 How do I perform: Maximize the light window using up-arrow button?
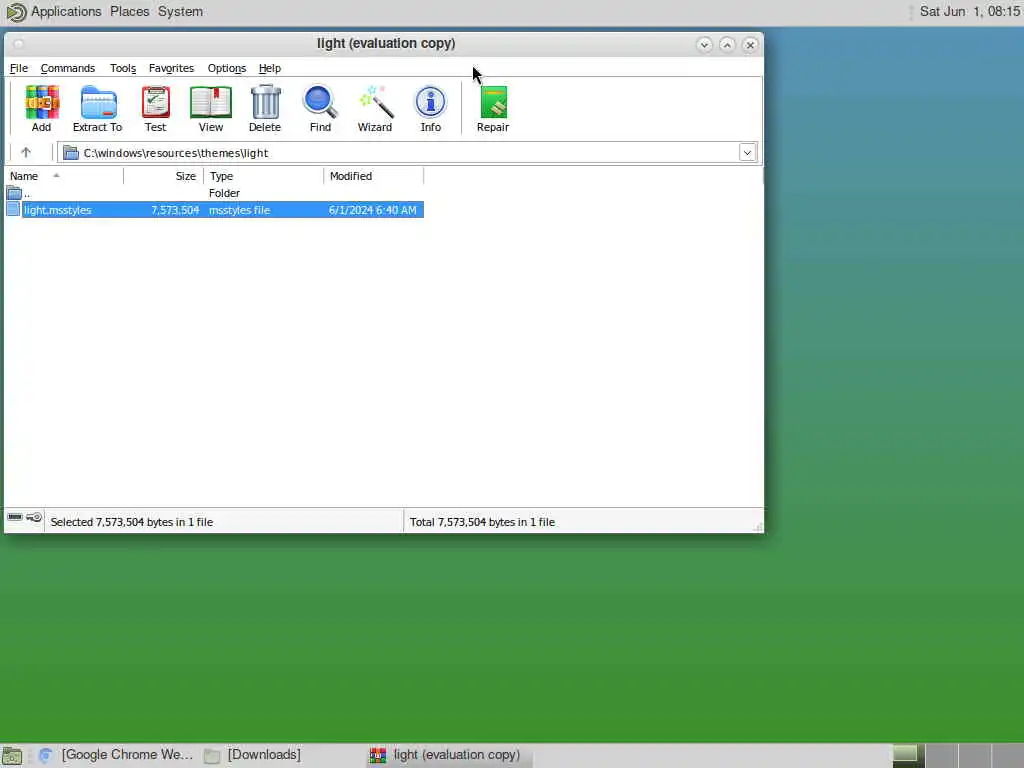click(x=727, y=44)
